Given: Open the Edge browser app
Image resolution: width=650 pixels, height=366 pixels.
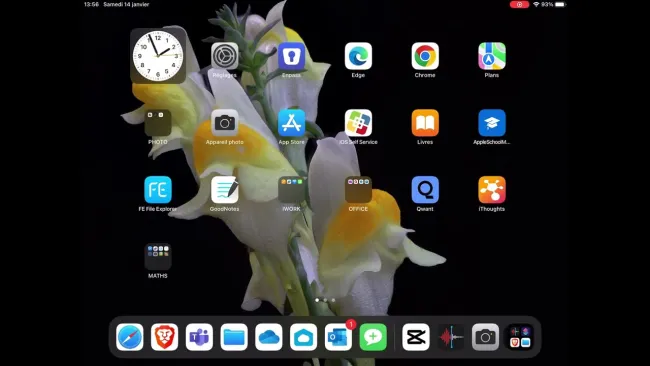Looking at the screenshot, I should tap(358, 56).
